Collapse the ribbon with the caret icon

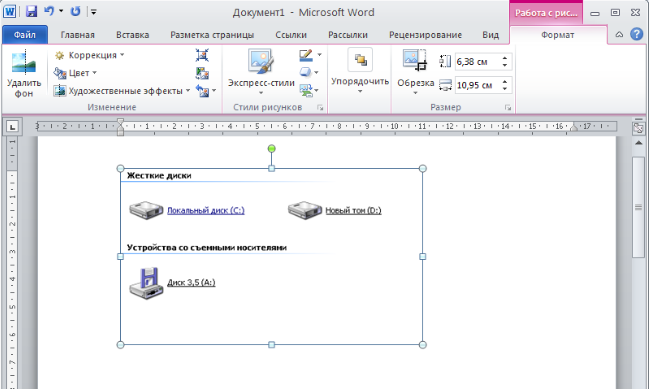point(619,35)
